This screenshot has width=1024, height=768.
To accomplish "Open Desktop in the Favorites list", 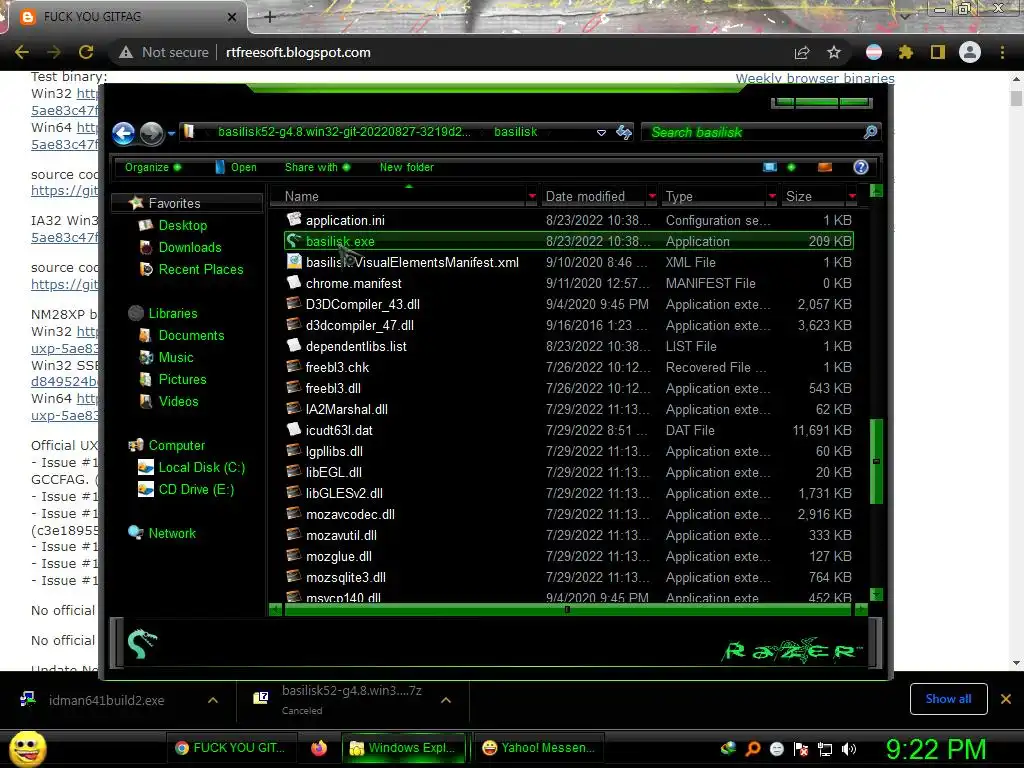I will click(182, 225).
